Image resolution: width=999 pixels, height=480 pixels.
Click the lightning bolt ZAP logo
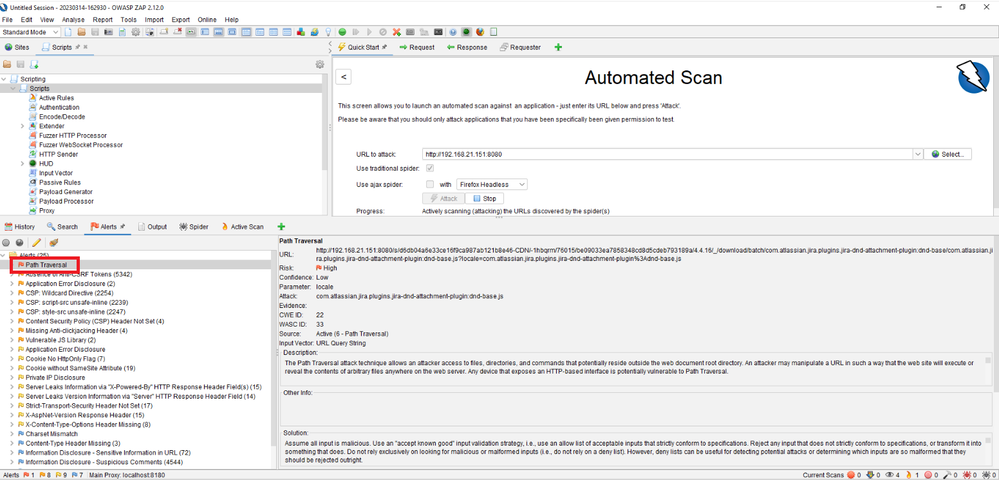(974, 78)
